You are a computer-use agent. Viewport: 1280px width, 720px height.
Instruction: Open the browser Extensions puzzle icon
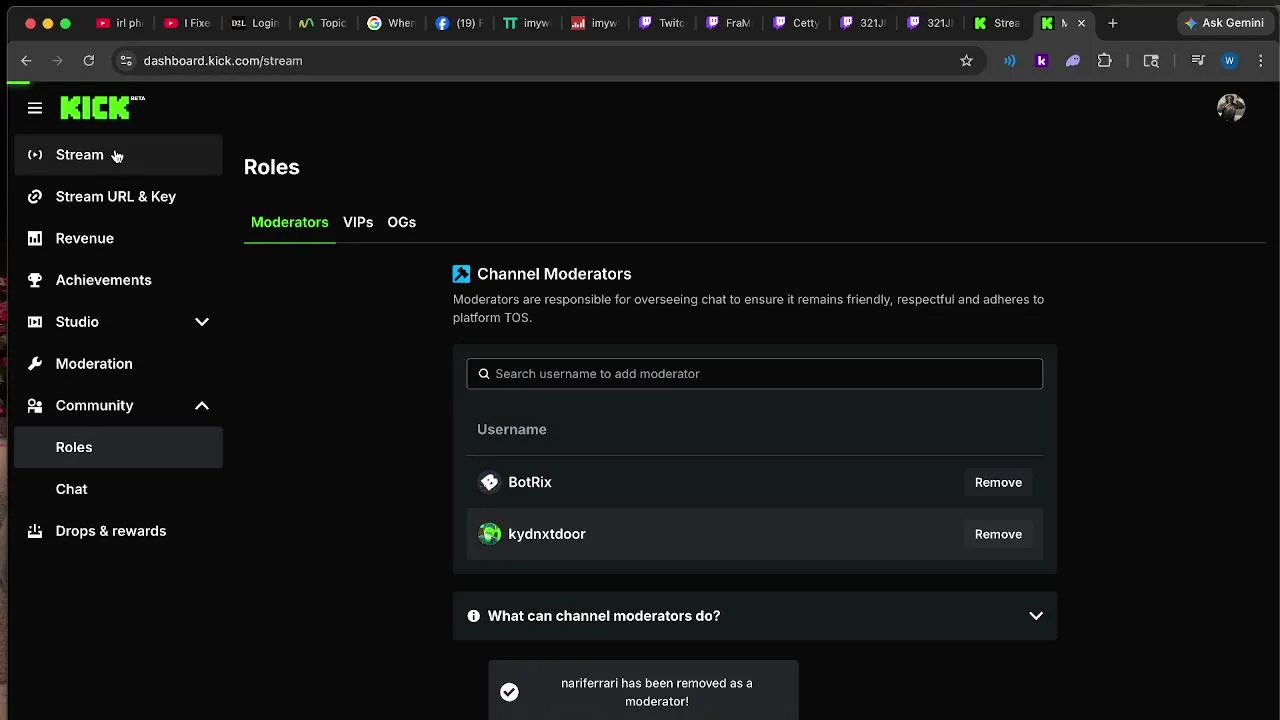tap(1105, 61)
